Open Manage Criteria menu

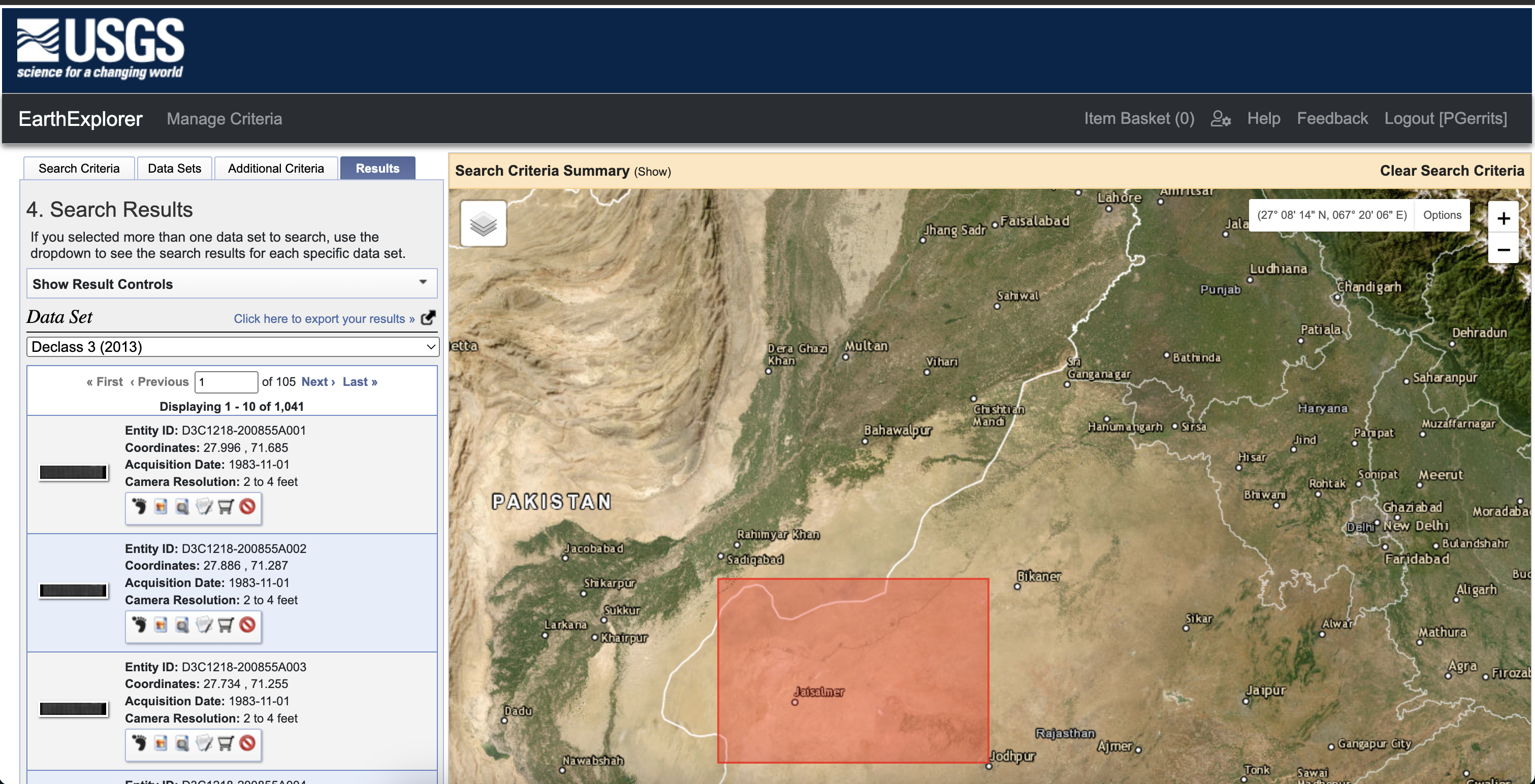(x=224, y=118)
